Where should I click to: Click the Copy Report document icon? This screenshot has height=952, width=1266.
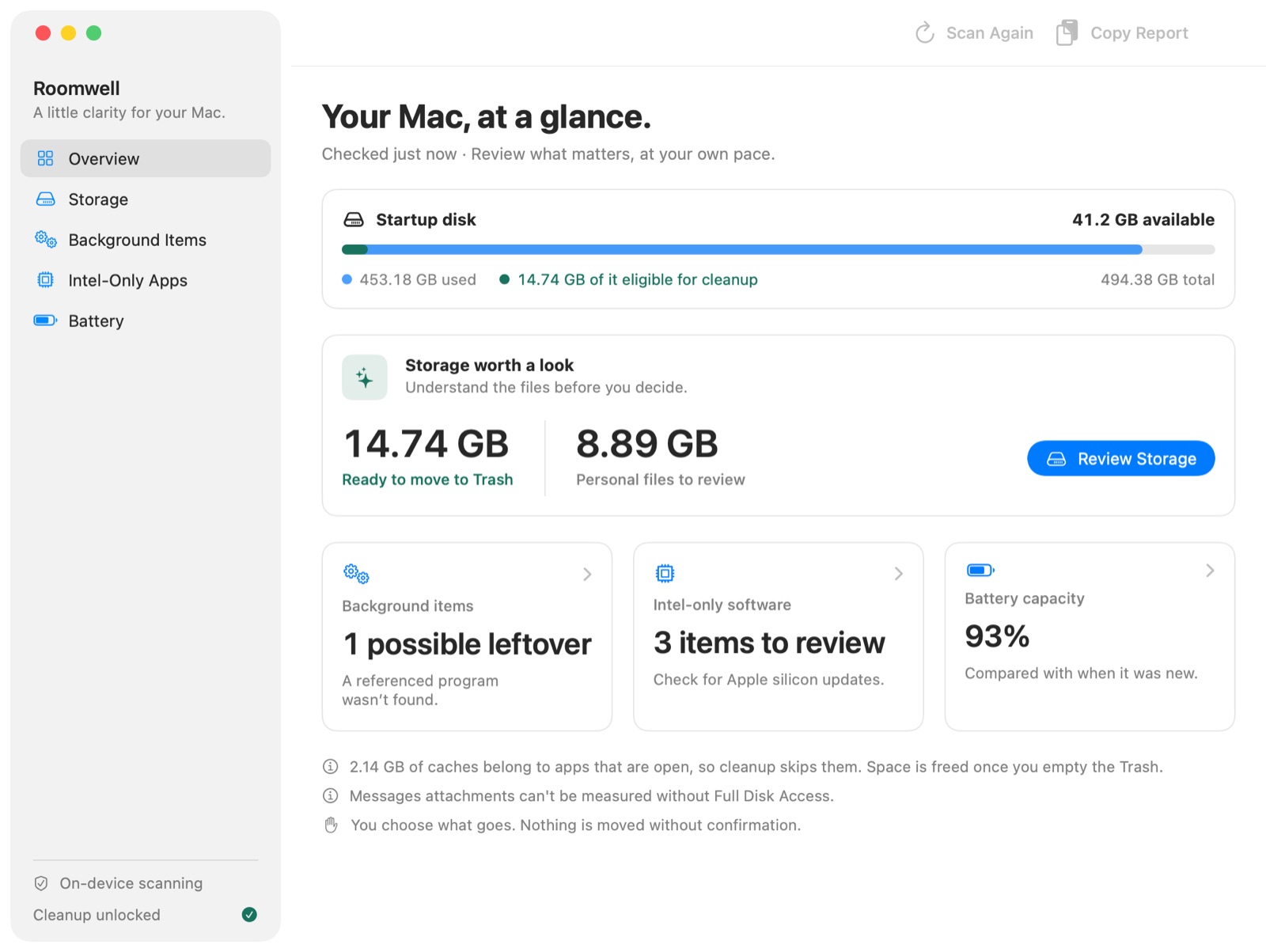[1067, 32]
